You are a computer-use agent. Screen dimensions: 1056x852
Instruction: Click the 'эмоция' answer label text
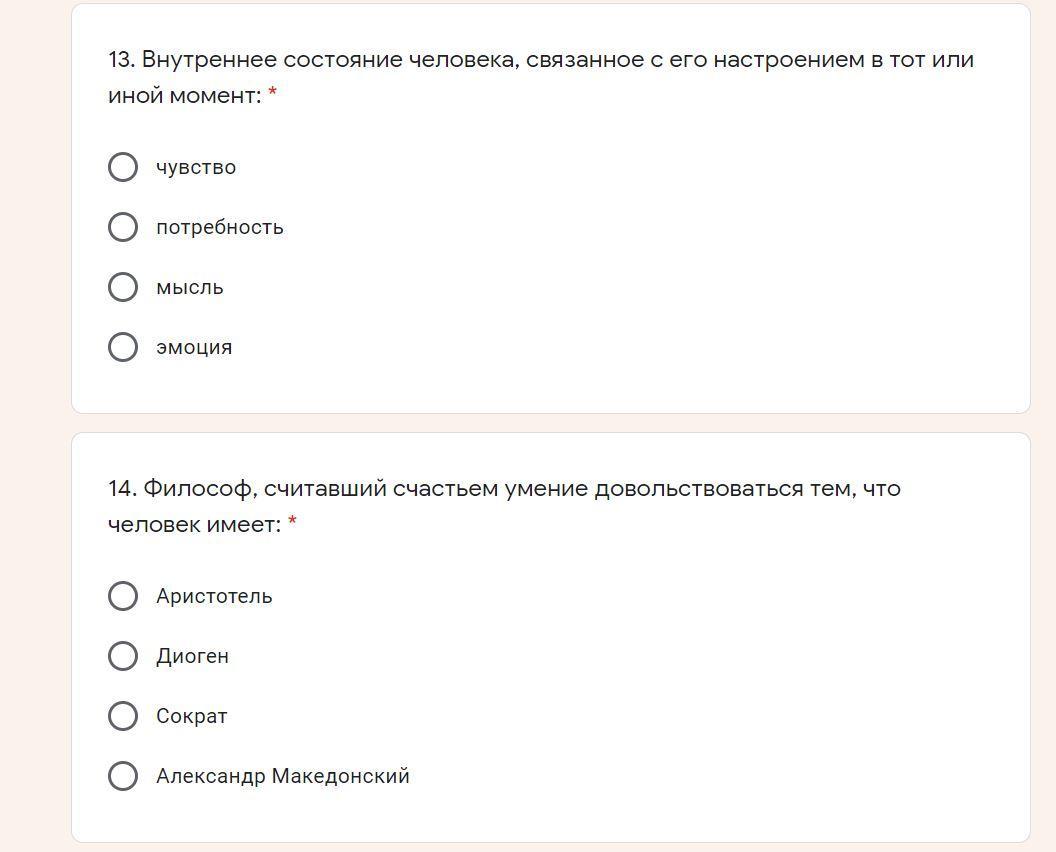click(194, 347)
